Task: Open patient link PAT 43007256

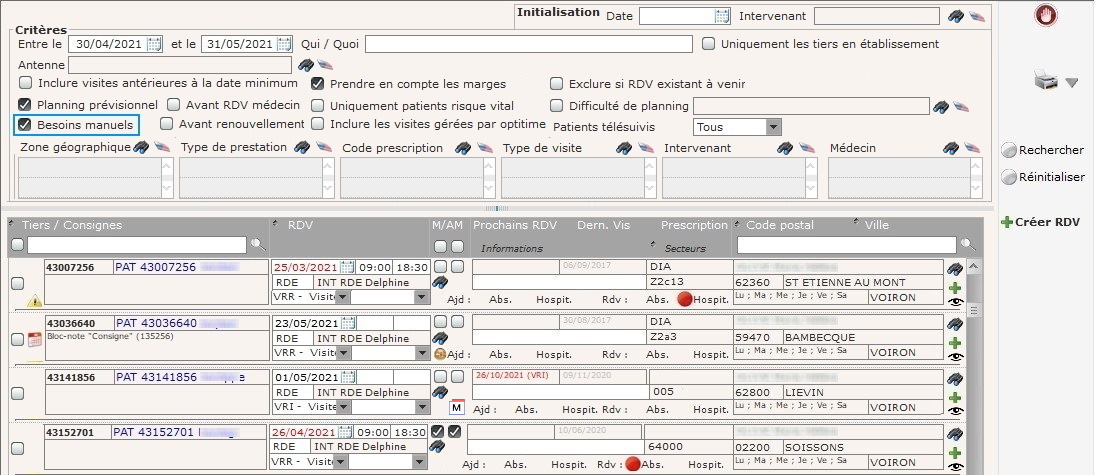Action: point(155,268)
